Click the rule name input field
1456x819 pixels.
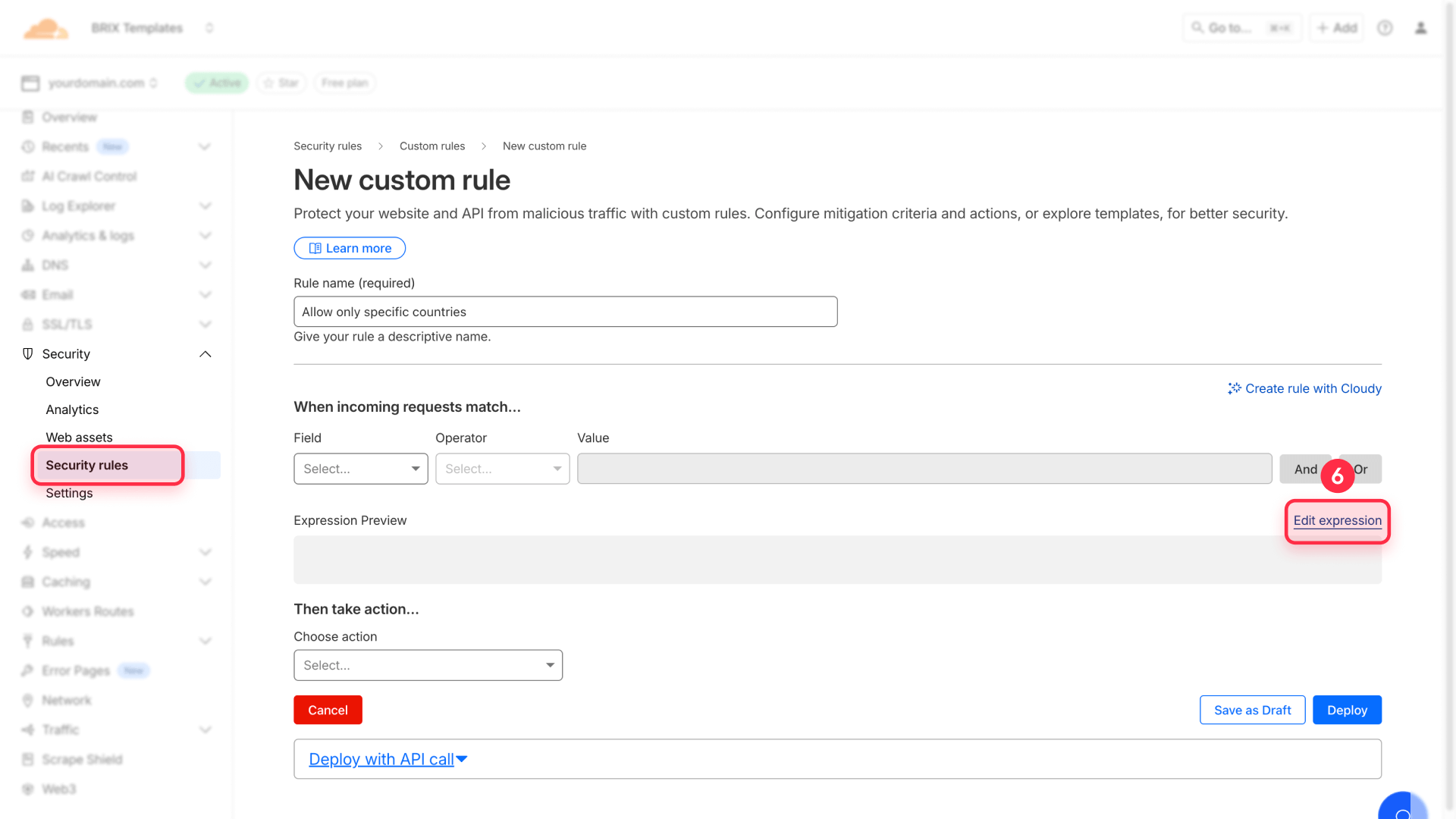tap(565, 311)
